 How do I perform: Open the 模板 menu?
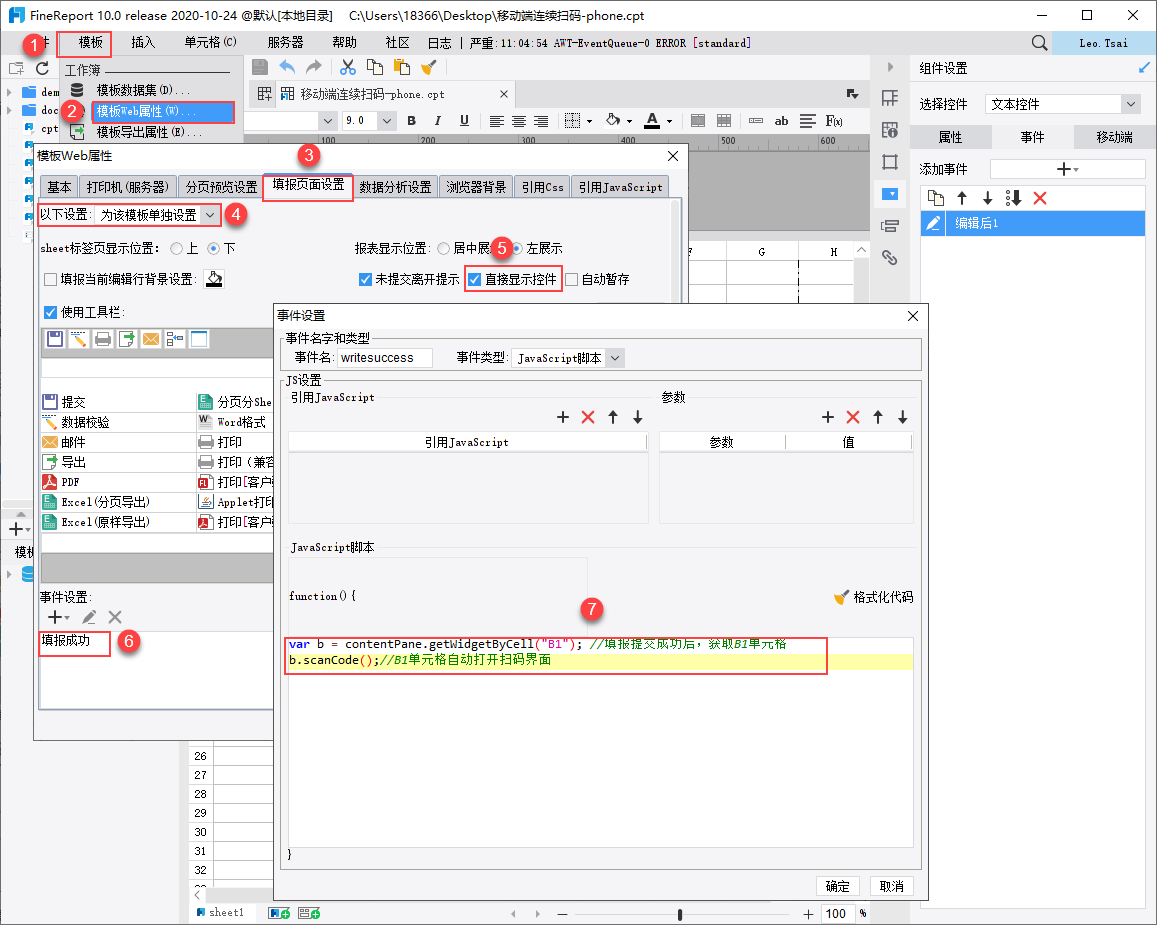(91, 43)
